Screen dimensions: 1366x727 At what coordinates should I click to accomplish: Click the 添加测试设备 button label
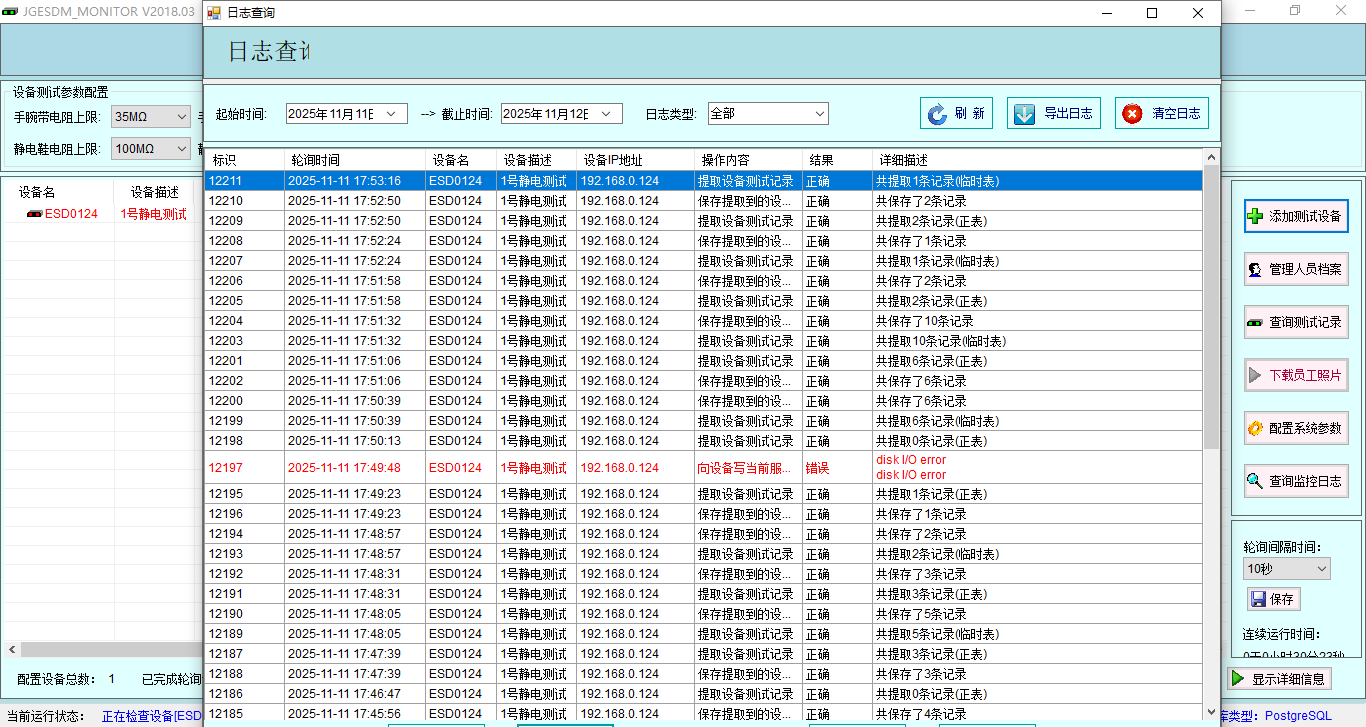(1305, 216)
